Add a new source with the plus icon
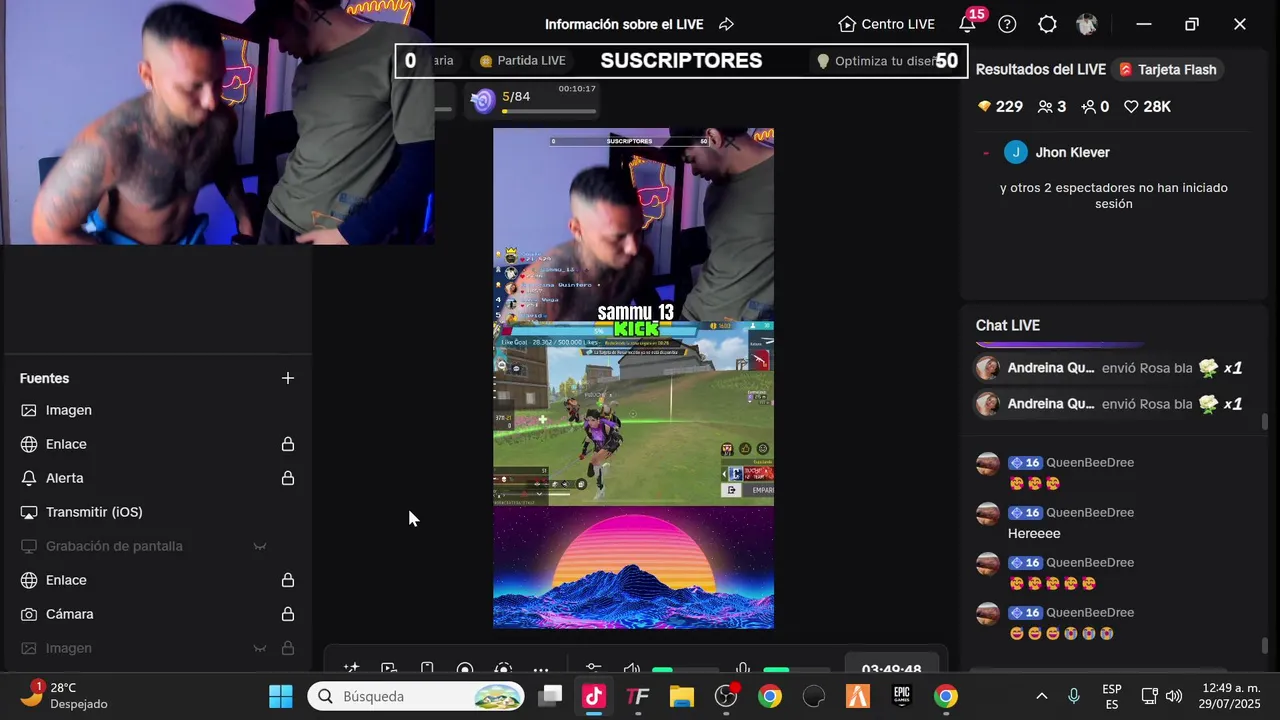 [288, 378]
